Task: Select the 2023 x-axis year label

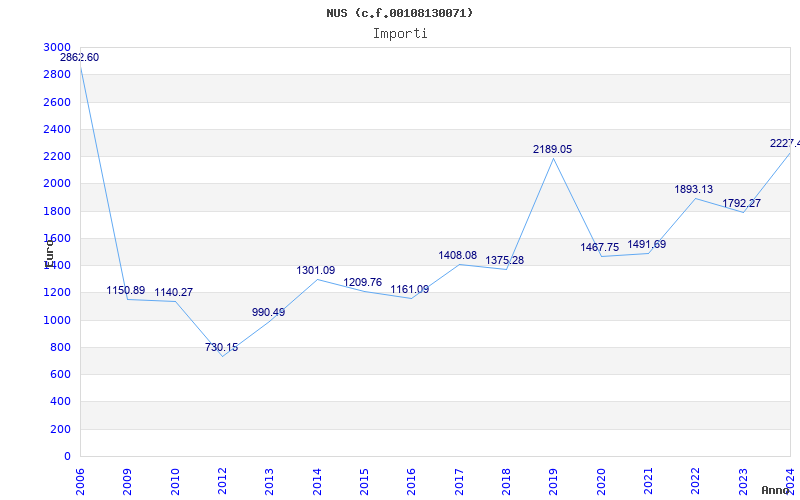Action: [x=743, y=482]
